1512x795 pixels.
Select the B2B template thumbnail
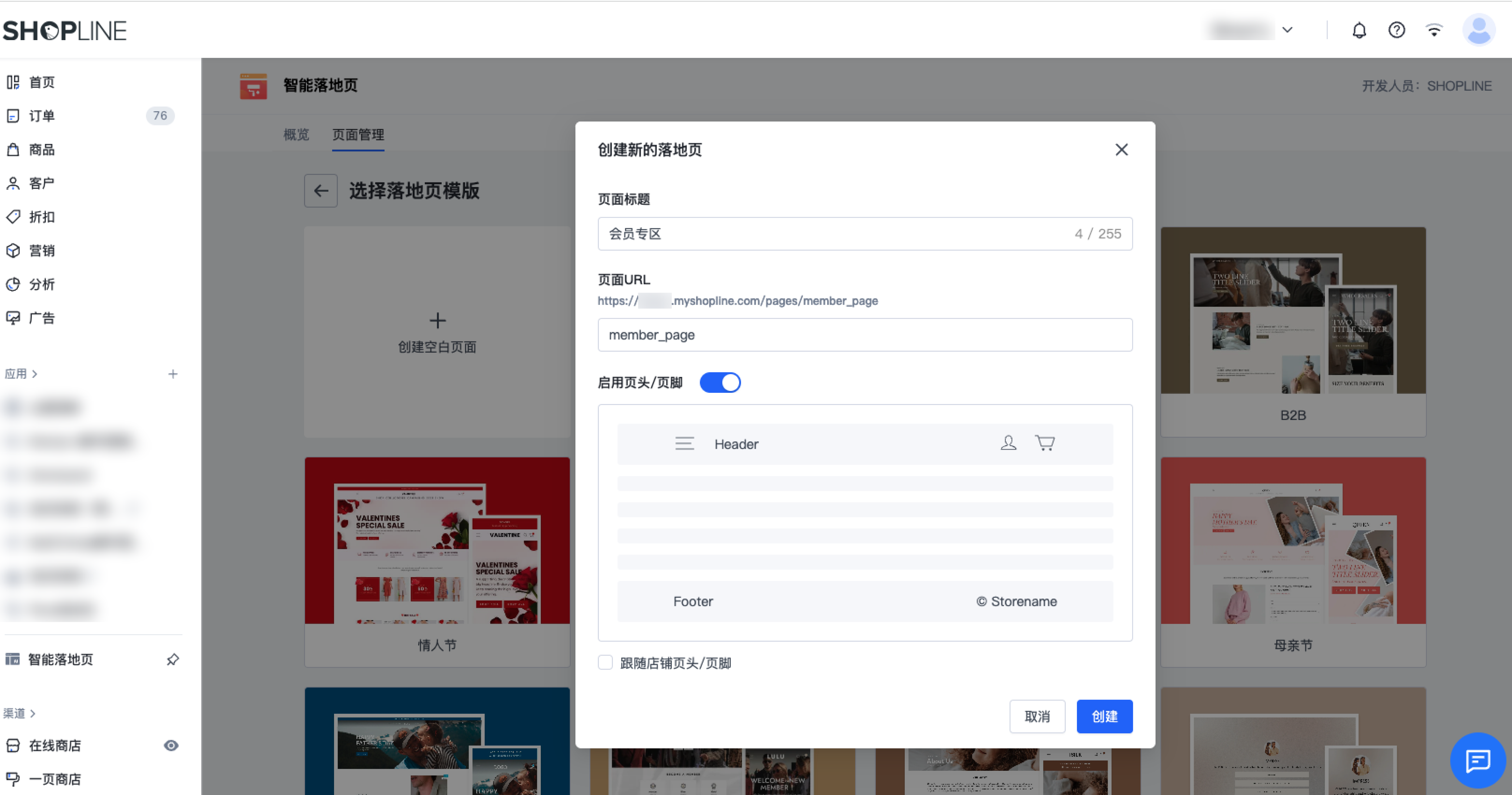click(1293, 310)
